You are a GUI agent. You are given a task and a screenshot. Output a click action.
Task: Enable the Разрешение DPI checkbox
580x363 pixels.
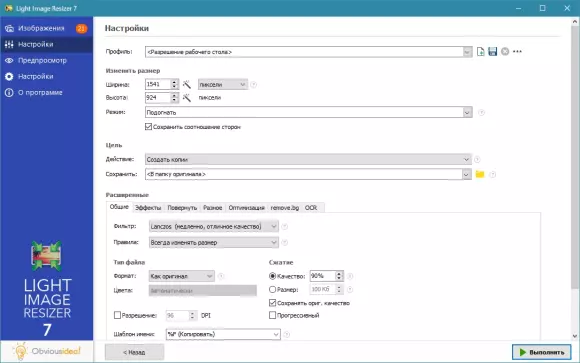117,315
